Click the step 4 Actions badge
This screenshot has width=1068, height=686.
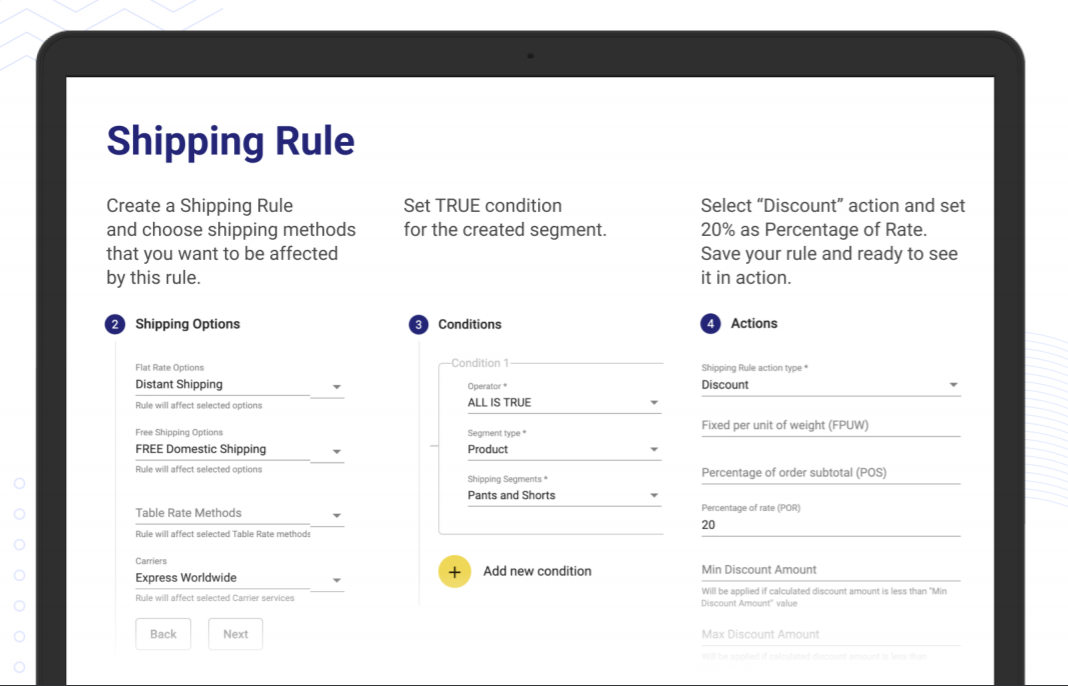tap(711, 324)
